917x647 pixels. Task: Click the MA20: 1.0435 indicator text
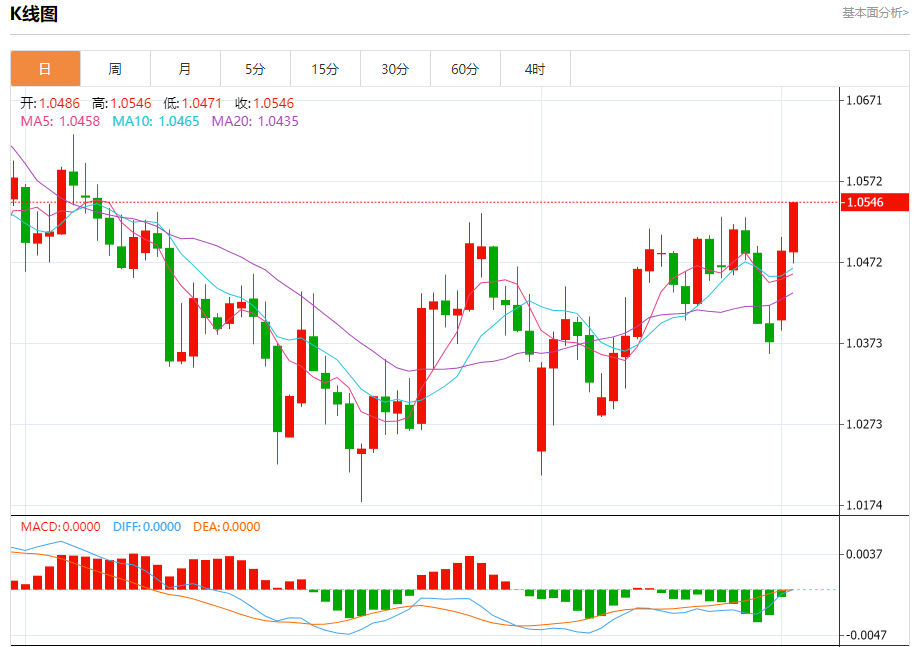coord(255,121)
